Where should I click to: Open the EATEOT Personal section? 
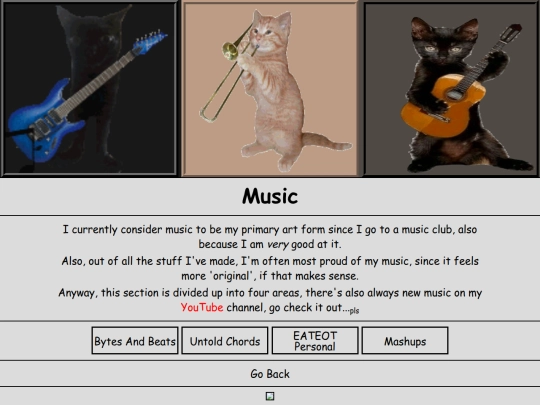click(x=315, y=341)
